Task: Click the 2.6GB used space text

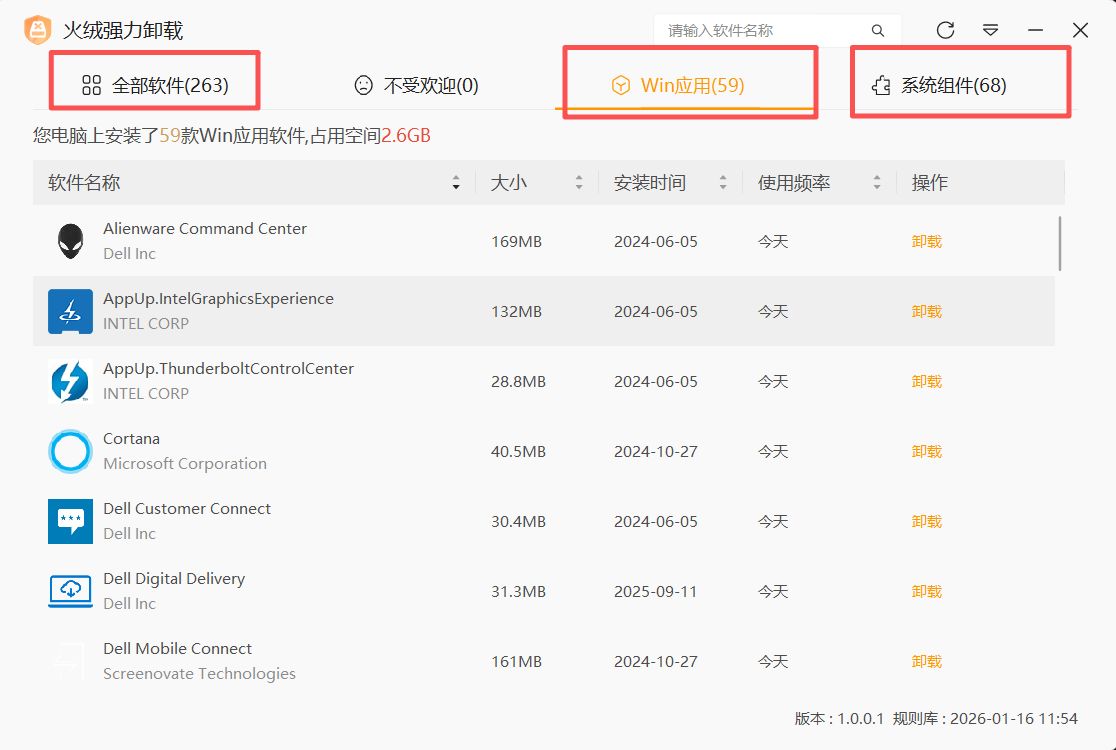Action: point(406,136)
